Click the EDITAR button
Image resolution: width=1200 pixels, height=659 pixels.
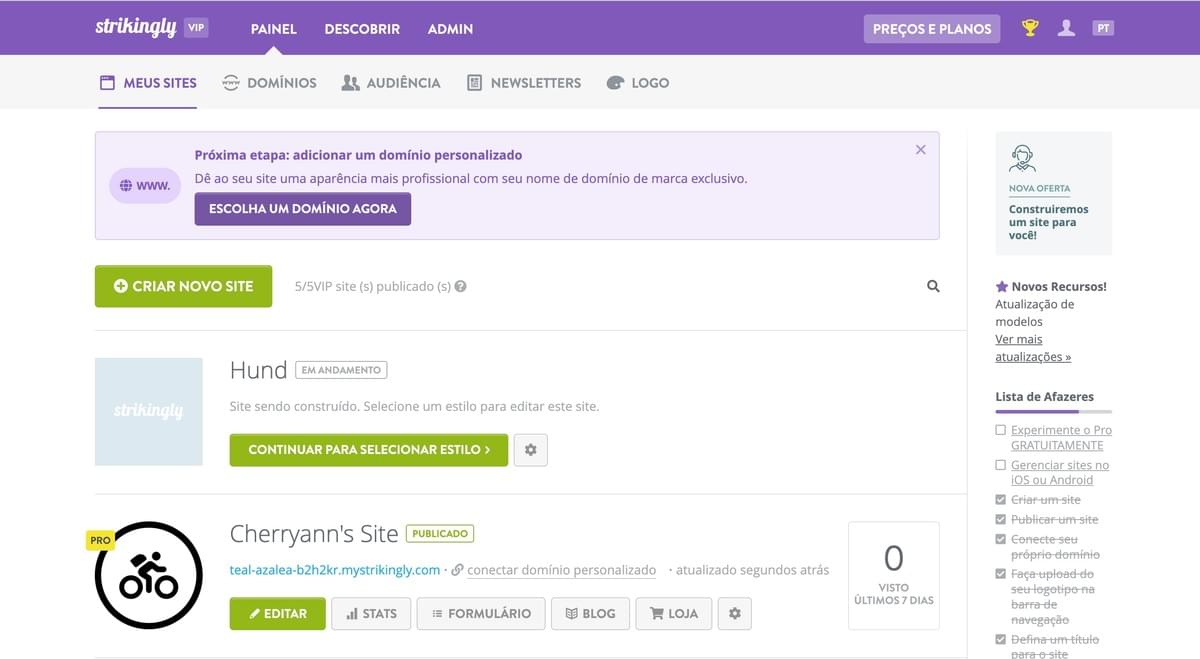click(x=278, y=613)
